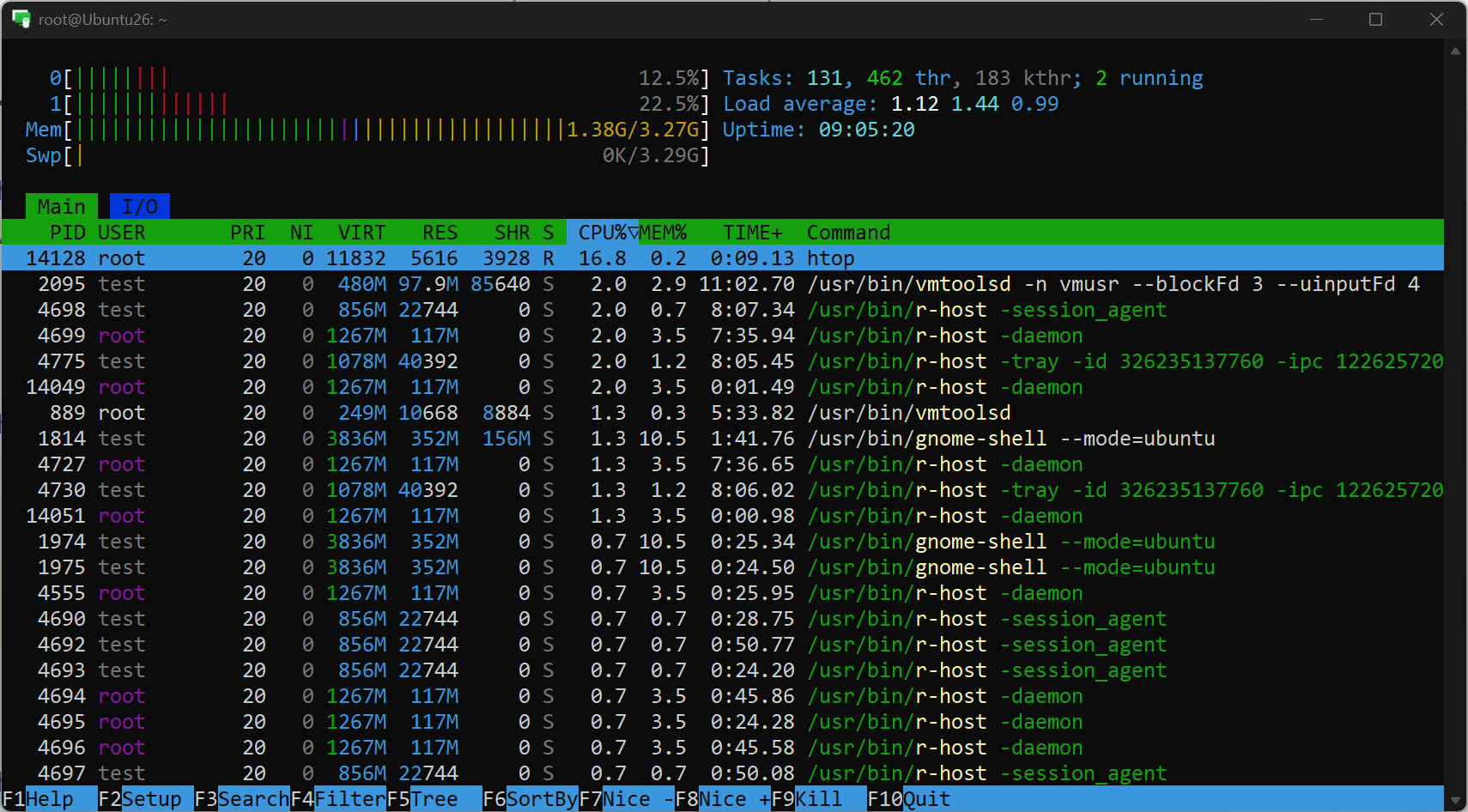1468x812 pixels.
Task: Sort by the RES column header
Action: [440, 233]
